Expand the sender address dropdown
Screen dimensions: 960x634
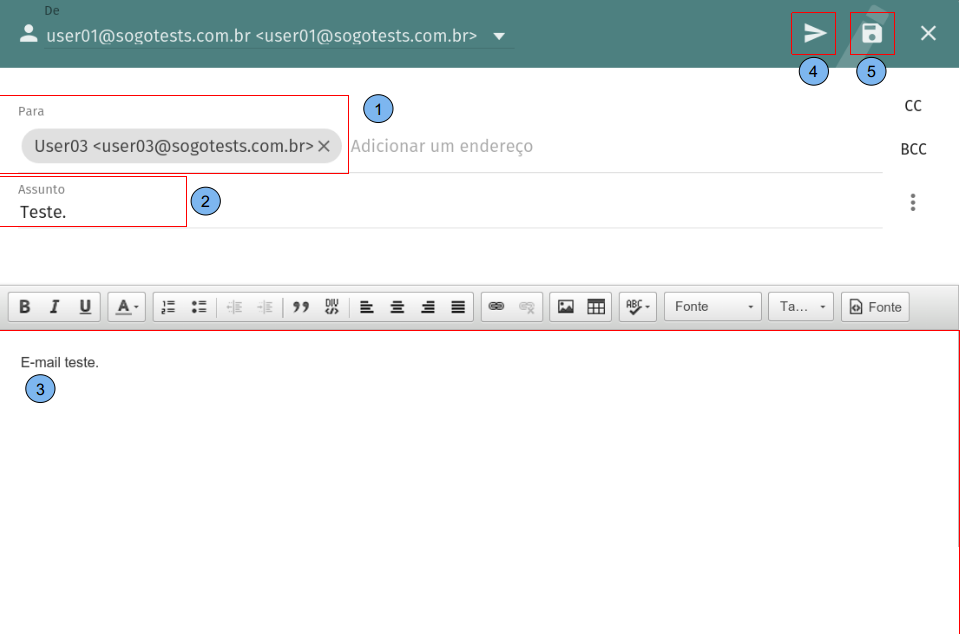pos(499,37)
